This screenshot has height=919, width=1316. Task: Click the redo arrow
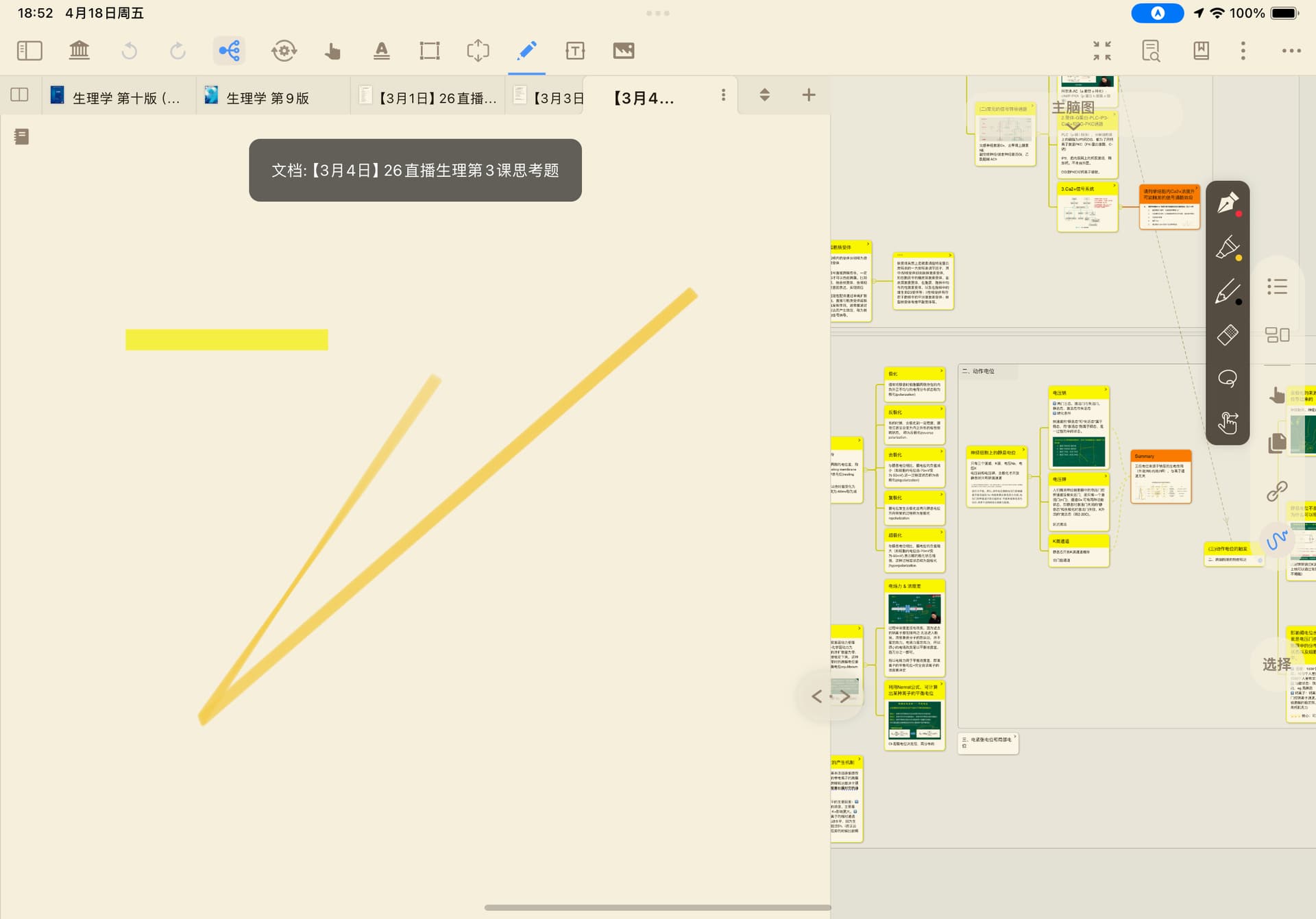coord(178,51)
